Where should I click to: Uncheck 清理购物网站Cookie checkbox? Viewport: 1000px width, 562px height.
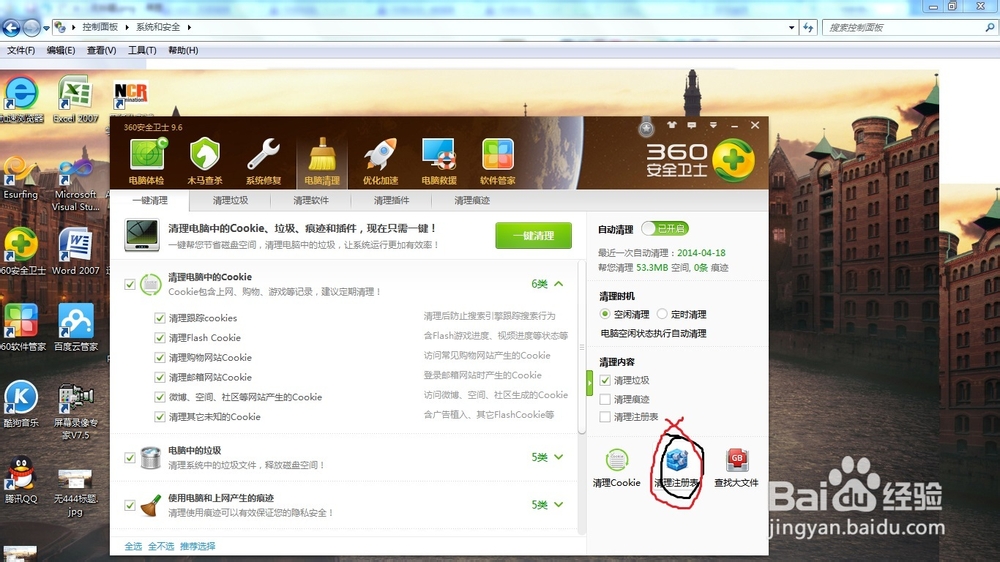tap(160, 357)
